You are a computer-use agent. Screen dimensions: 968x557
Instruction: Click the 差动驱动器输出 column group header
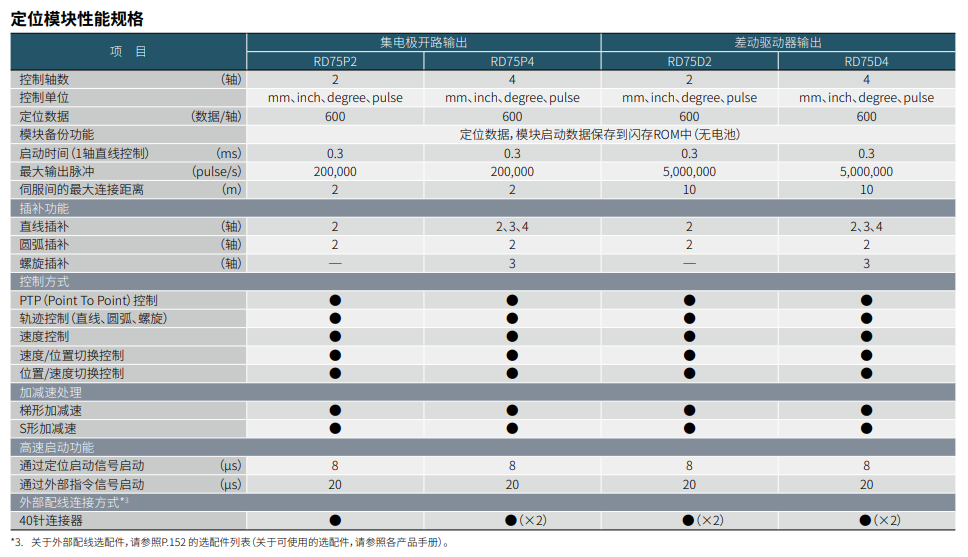pyautogui.click(x=778, y=43)
